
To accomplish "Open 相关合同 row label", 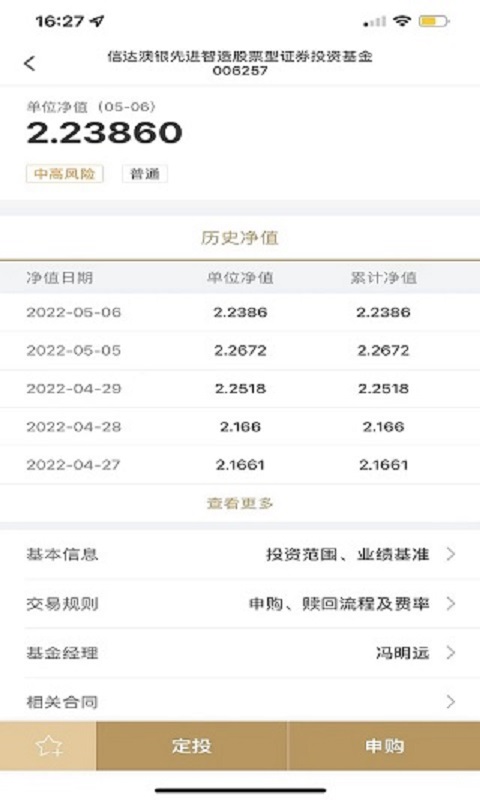I will click(62, 702).
